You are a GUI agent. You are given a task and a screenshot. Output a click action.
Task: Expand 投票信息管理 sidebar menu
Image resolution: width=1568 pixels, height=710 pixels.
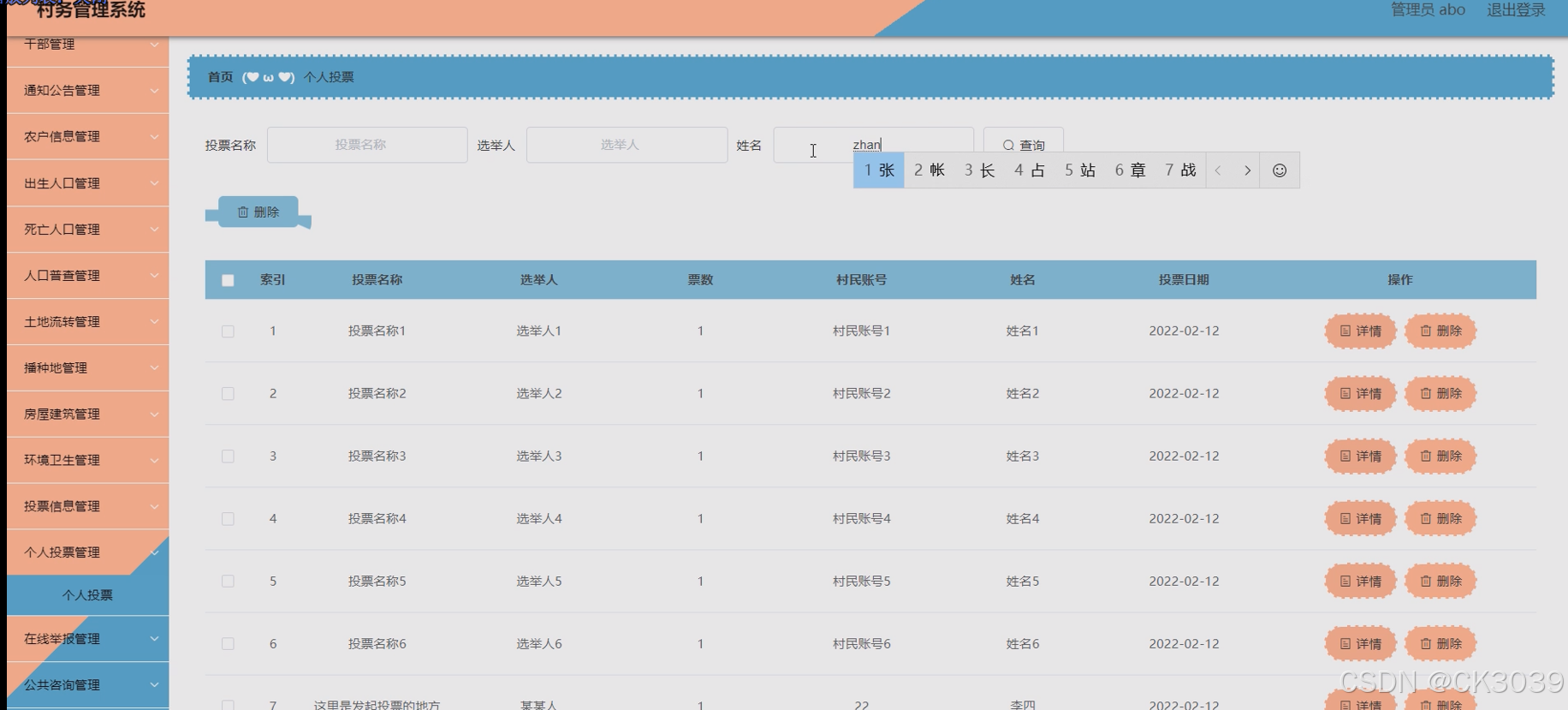coord(88,506)
